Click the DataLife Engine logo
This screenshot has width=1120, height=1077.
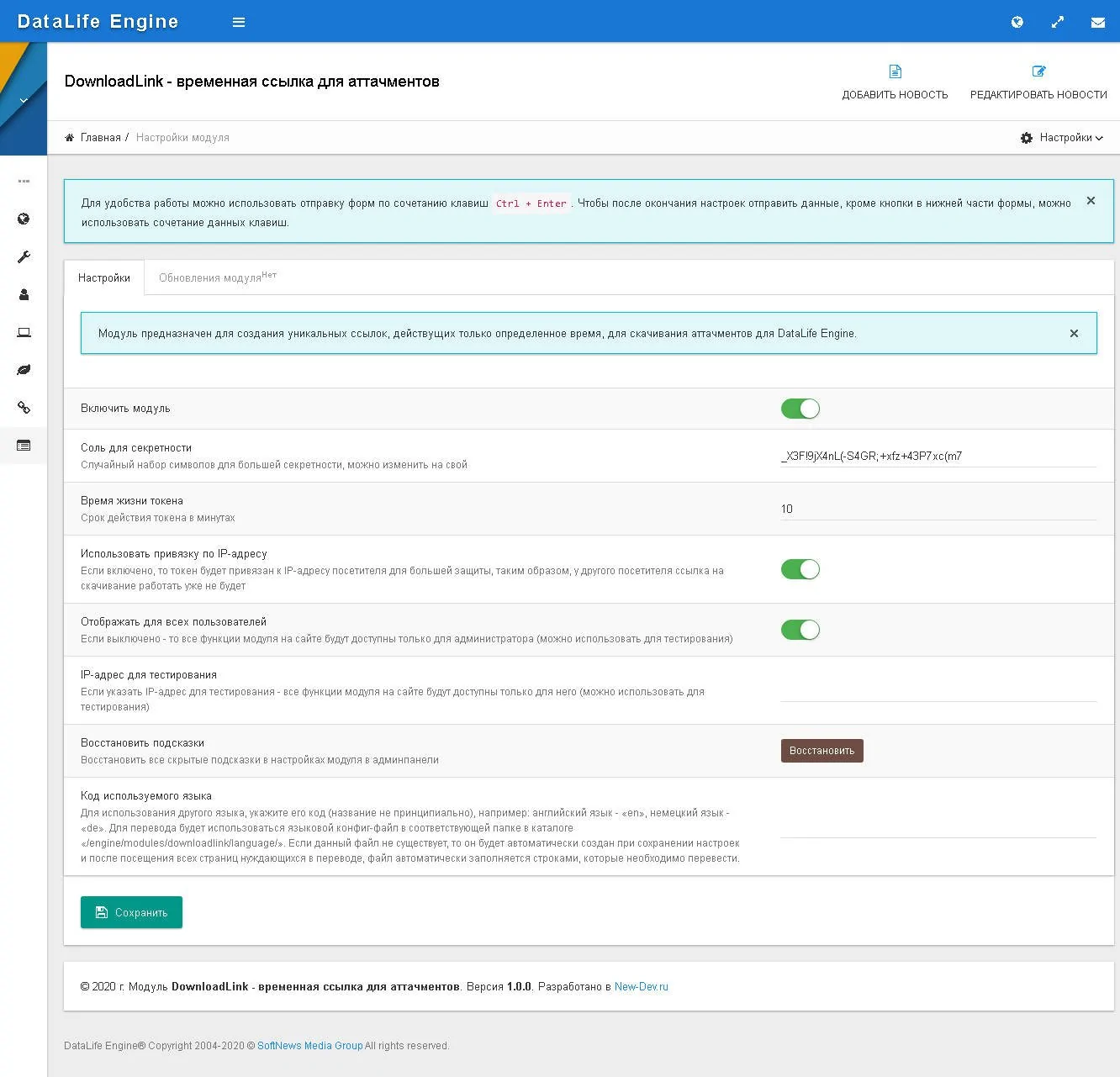pos(98,22)
